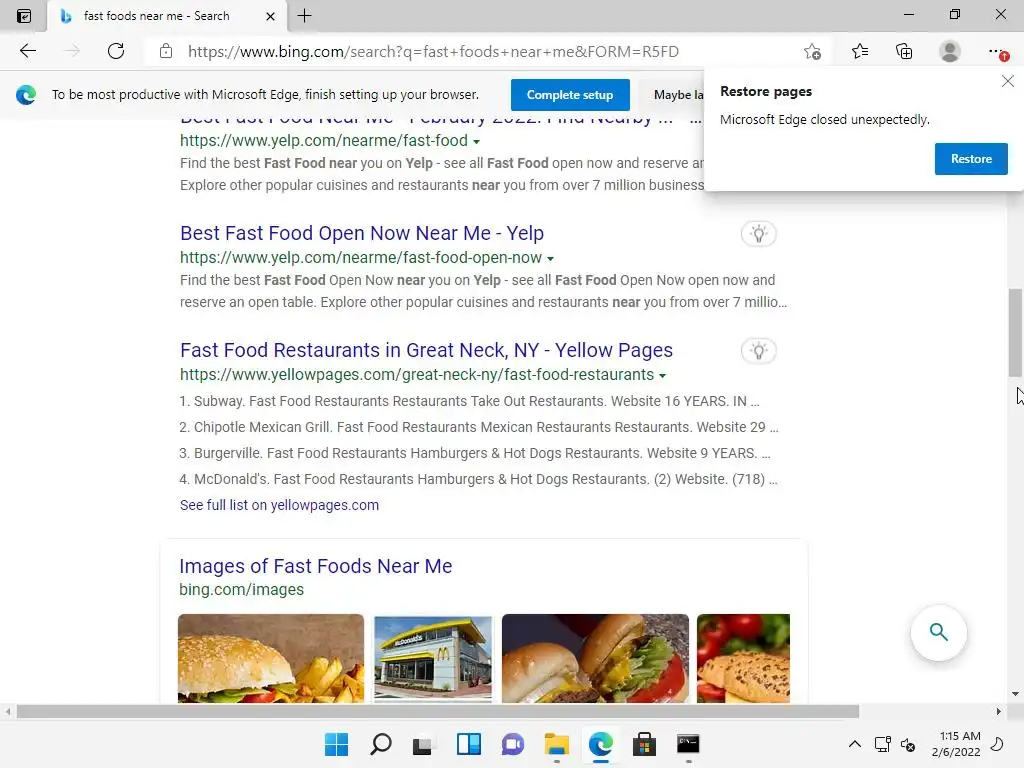Click the '4. McDonald's' list row
The height and width of the screenshot is (768, 1024).
point(478,479)
